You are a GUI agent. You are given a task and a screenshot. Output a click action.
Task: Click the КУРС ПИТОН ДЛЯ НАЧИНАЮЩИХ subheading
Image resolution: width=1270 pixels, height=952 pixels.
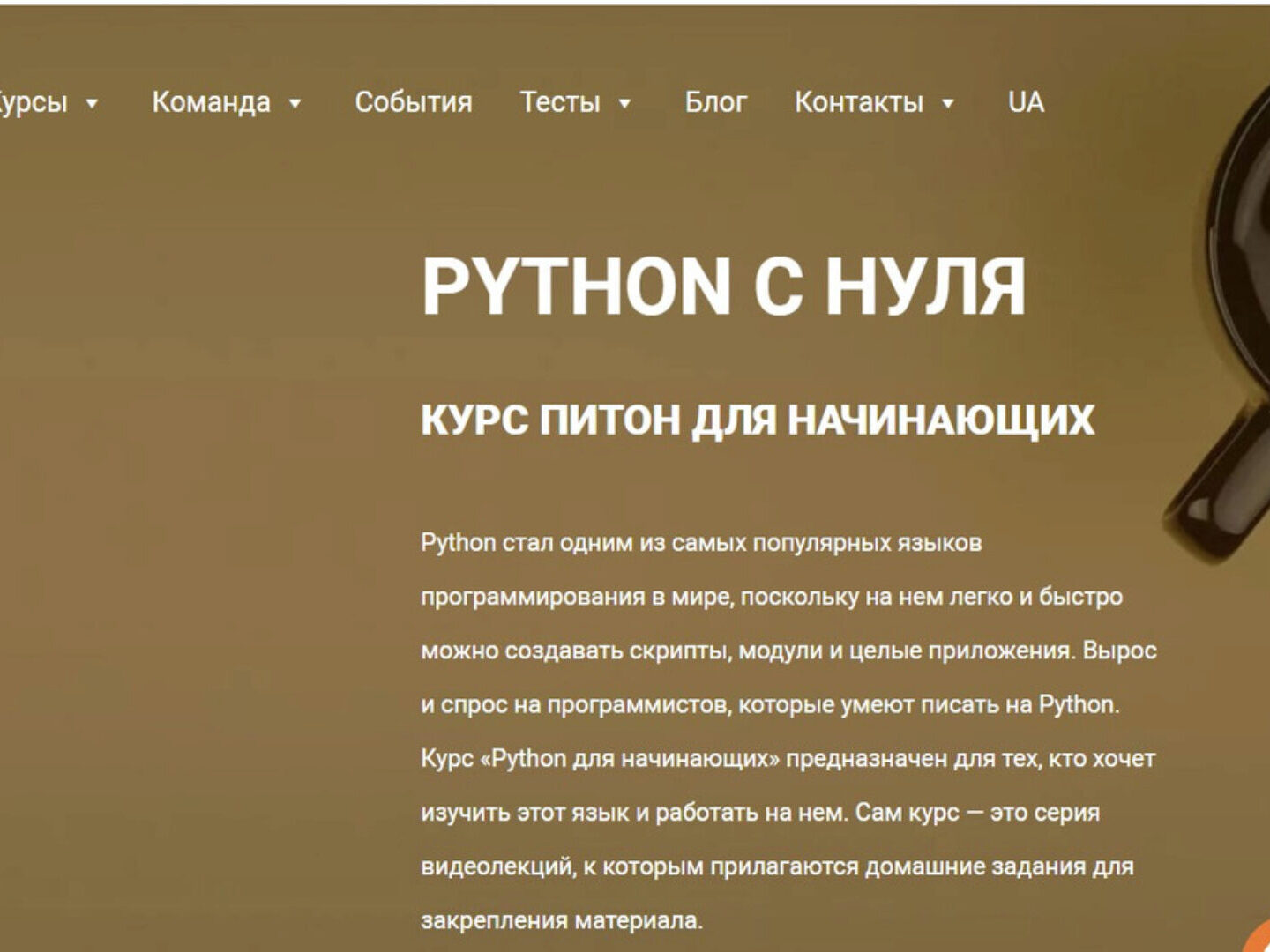coord(757,420)
